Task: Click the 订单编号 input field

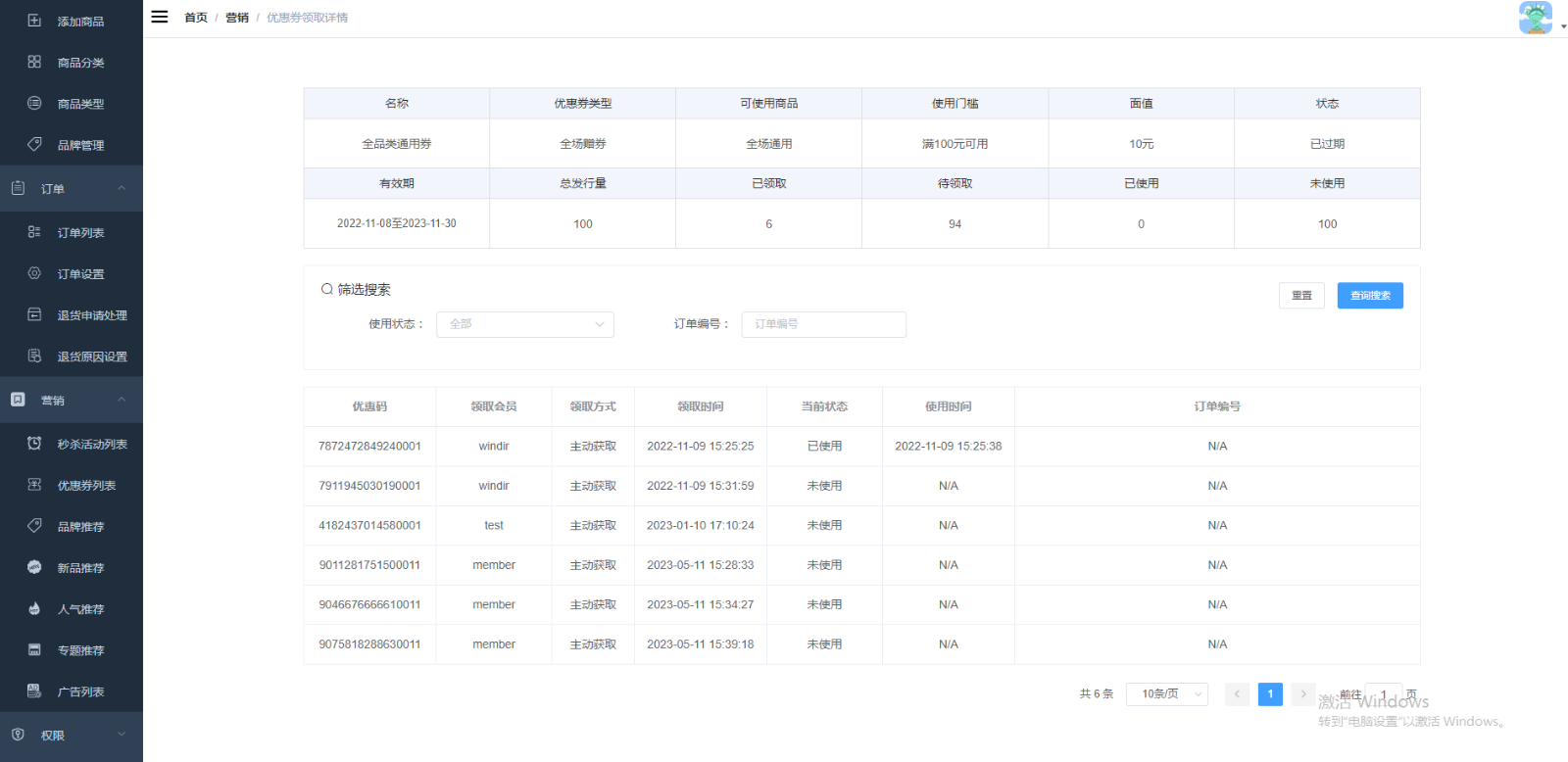Action: [823, 324]
